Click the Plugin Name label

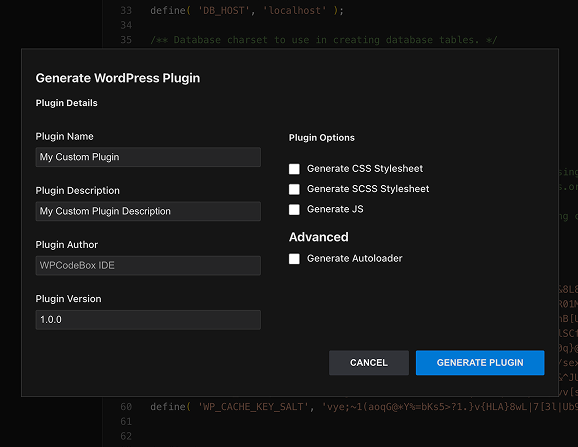(65, 136)
